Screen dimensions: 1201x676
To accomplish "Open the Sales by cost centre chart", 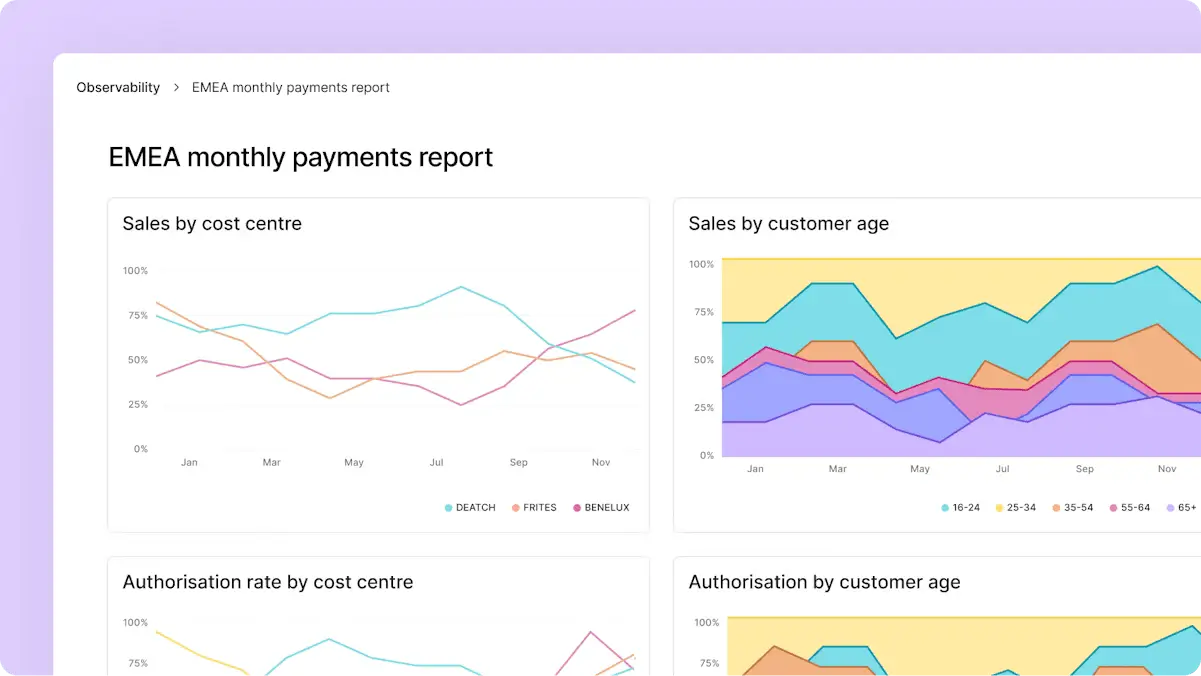I will click(x=211, y=224).
